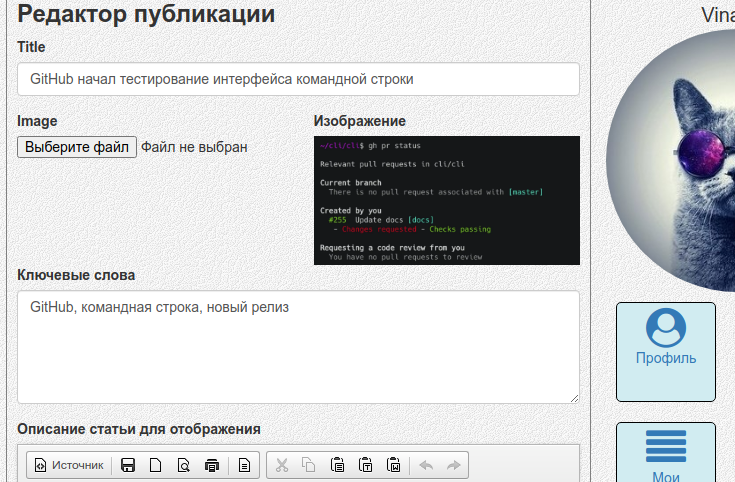Click the Redo arrow icon

point(453,465)
